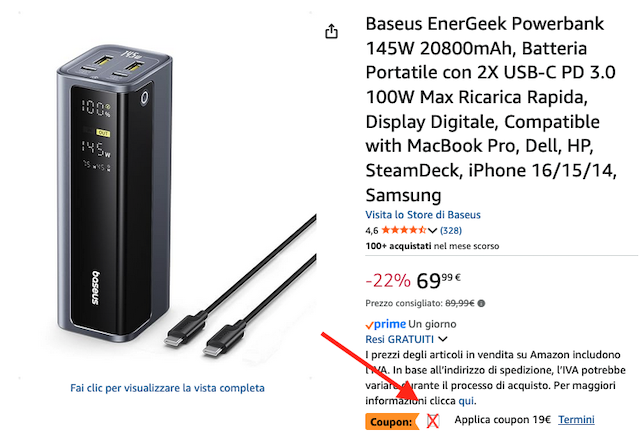The image size is (640, 436).
Task: Open the 328 customer reviews link
Action: click(x=451, y=231)
